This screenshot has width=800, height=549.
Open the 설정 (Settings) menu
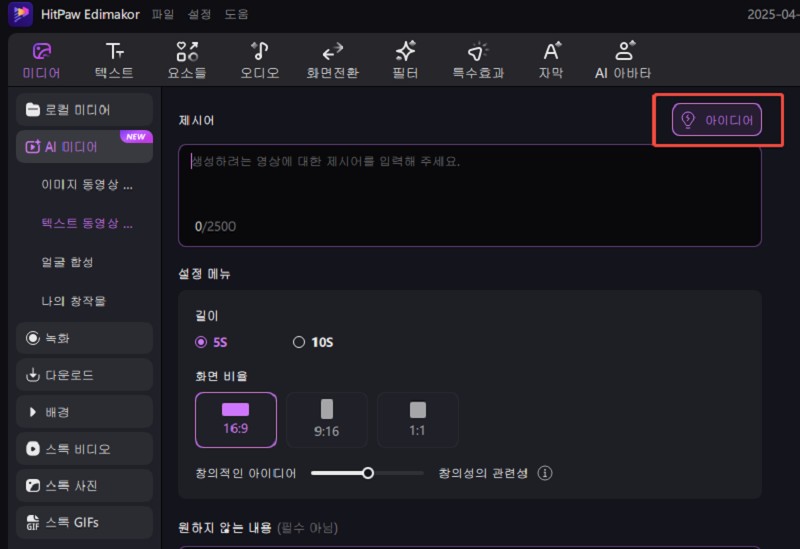click(x=200, y=15)
